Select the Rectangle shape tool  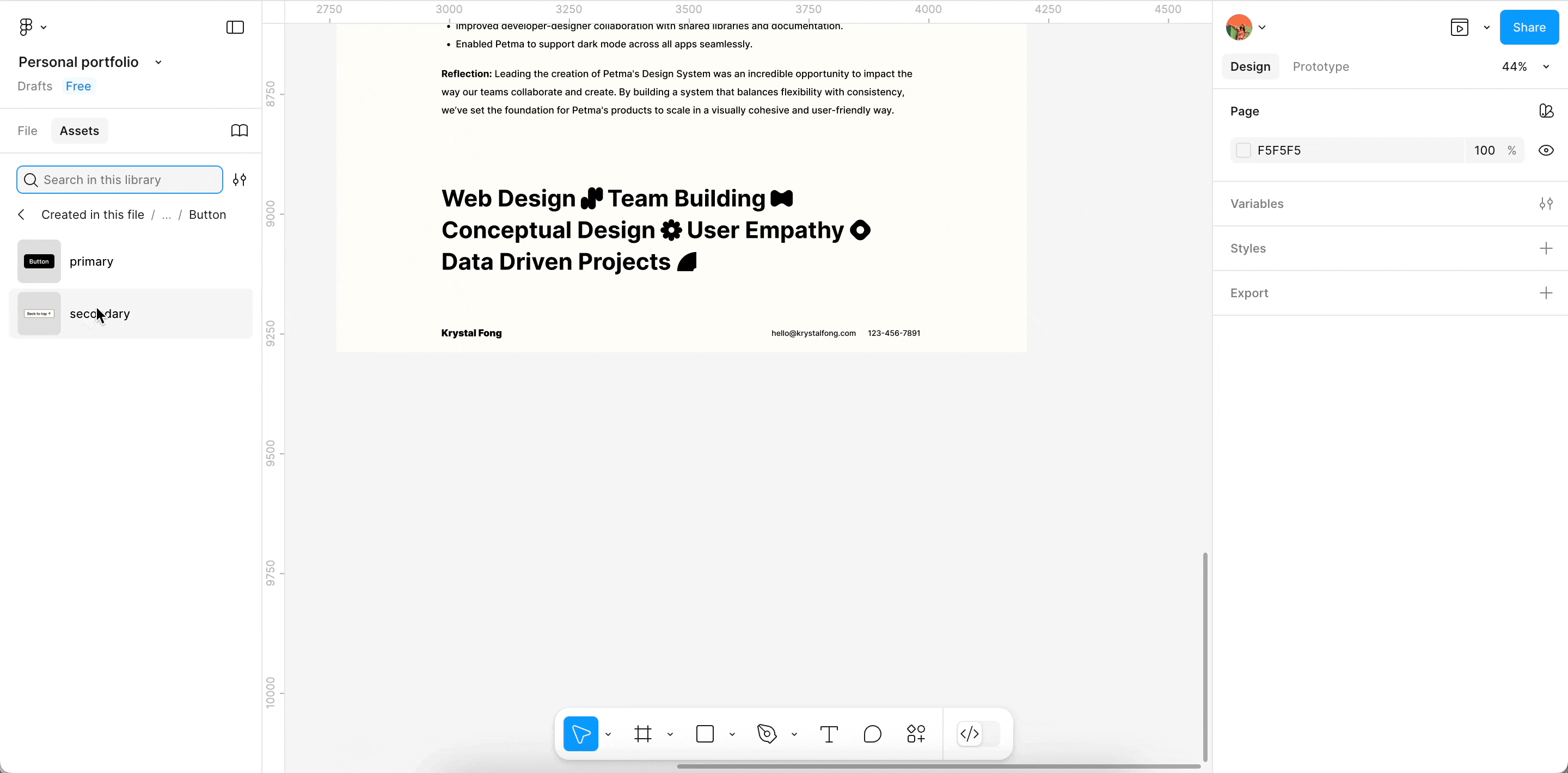705,734
